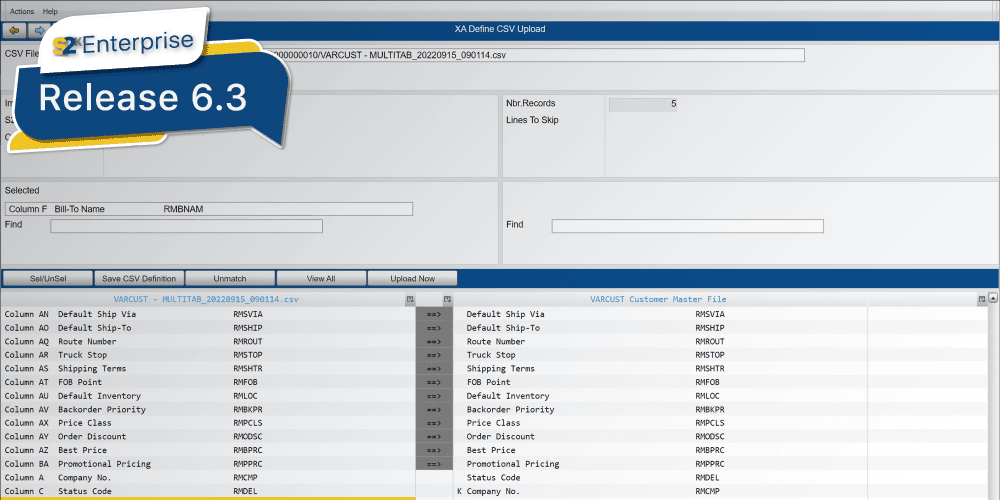Click the CSV list column header icon

(x=409, y=299)
